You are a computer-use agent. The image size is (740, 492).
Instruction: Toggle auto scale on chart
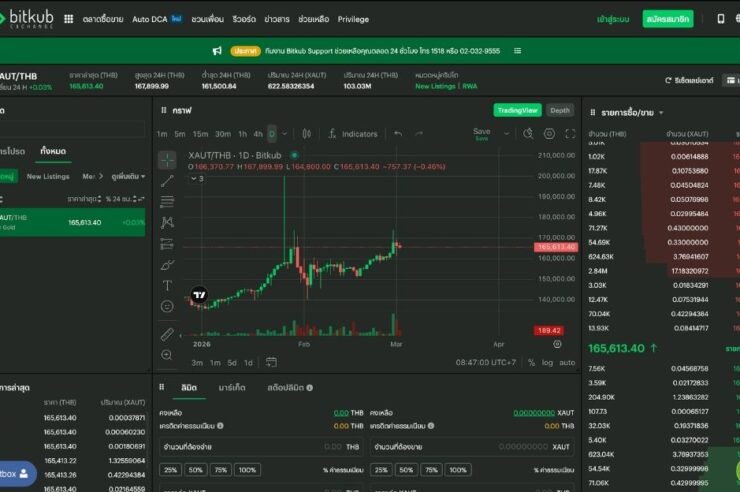(x=567, y=362)
